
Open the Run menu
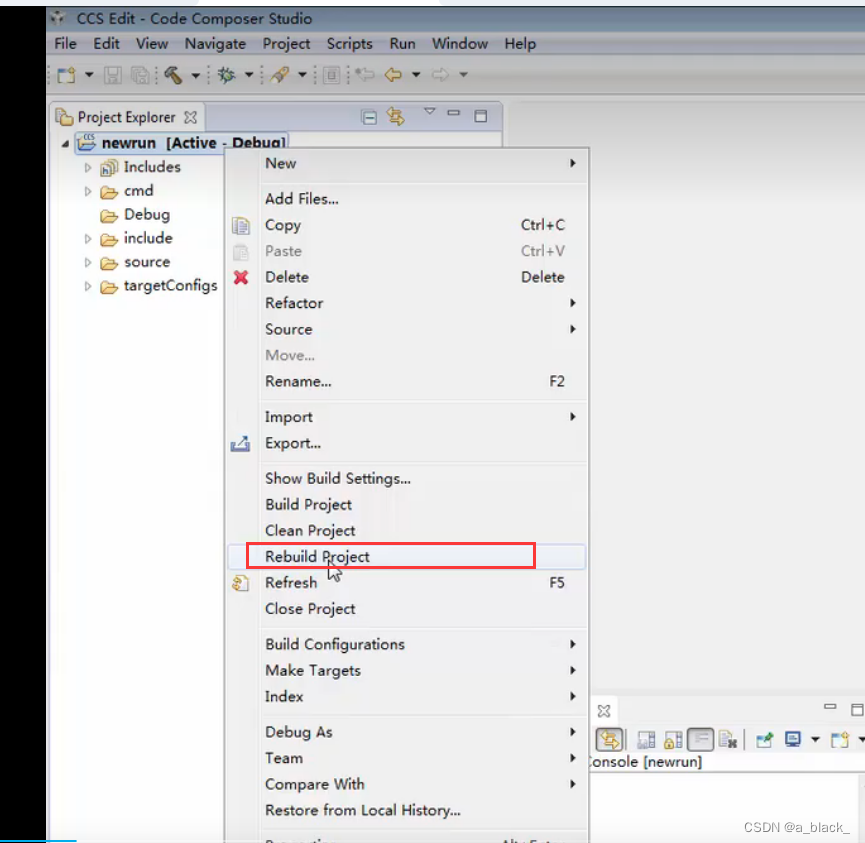pos(402,44)
